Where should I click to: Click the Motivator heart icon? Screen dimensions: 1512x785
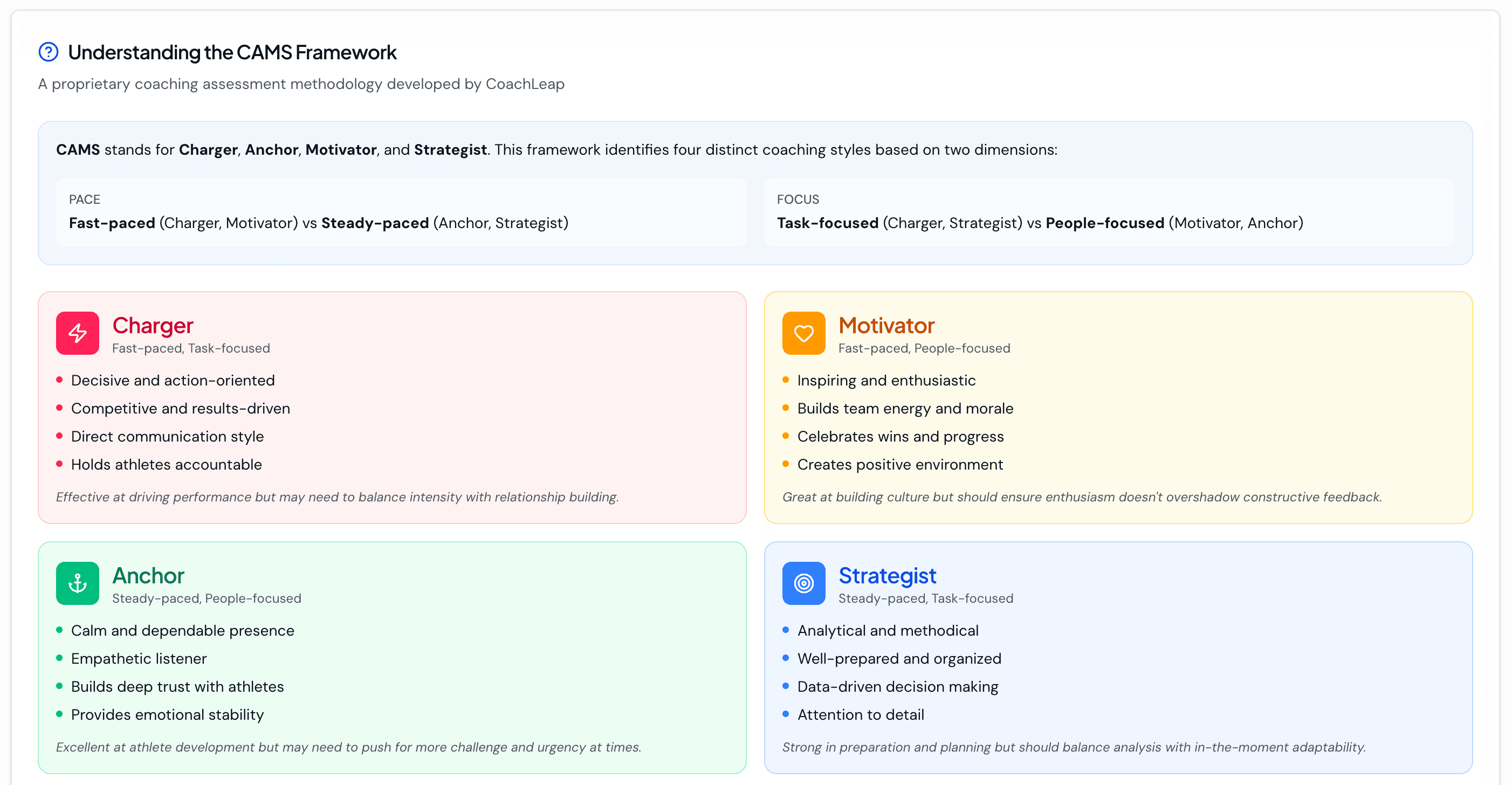point(803,333)
